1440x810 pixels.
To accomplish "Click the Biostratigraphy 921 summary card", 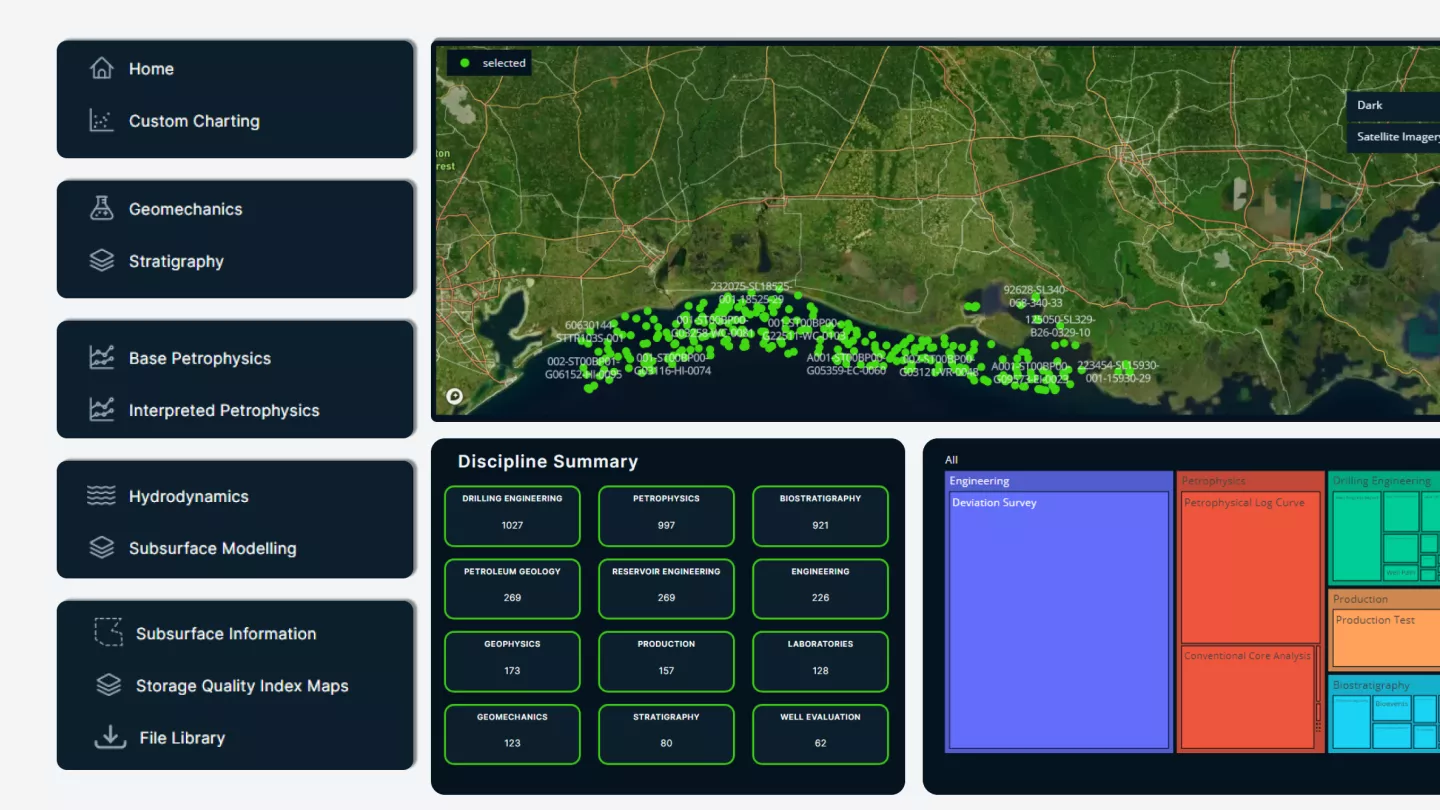I will click(820, 516).
